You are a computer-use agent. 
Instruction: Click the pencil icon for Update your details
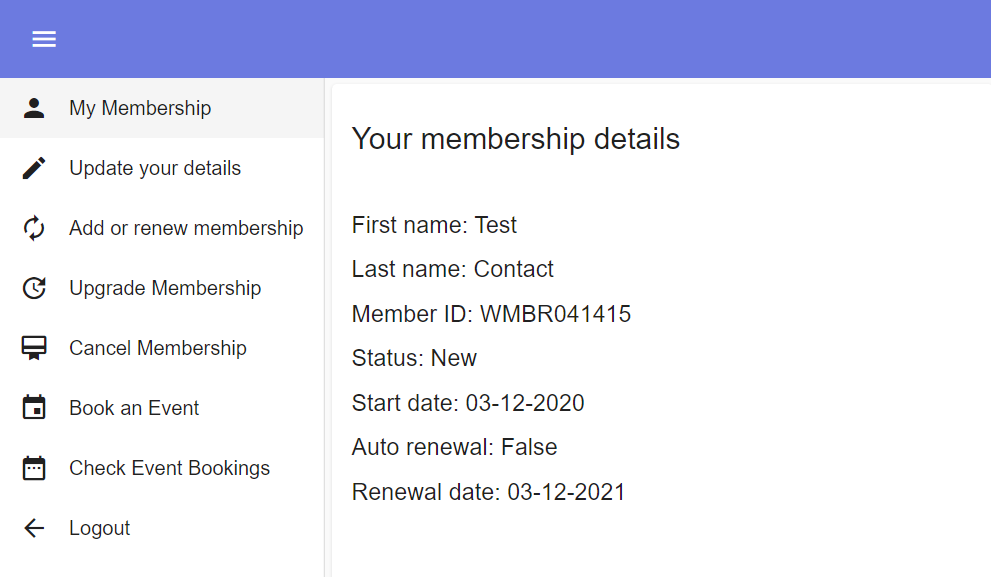(x=35, y=167)
